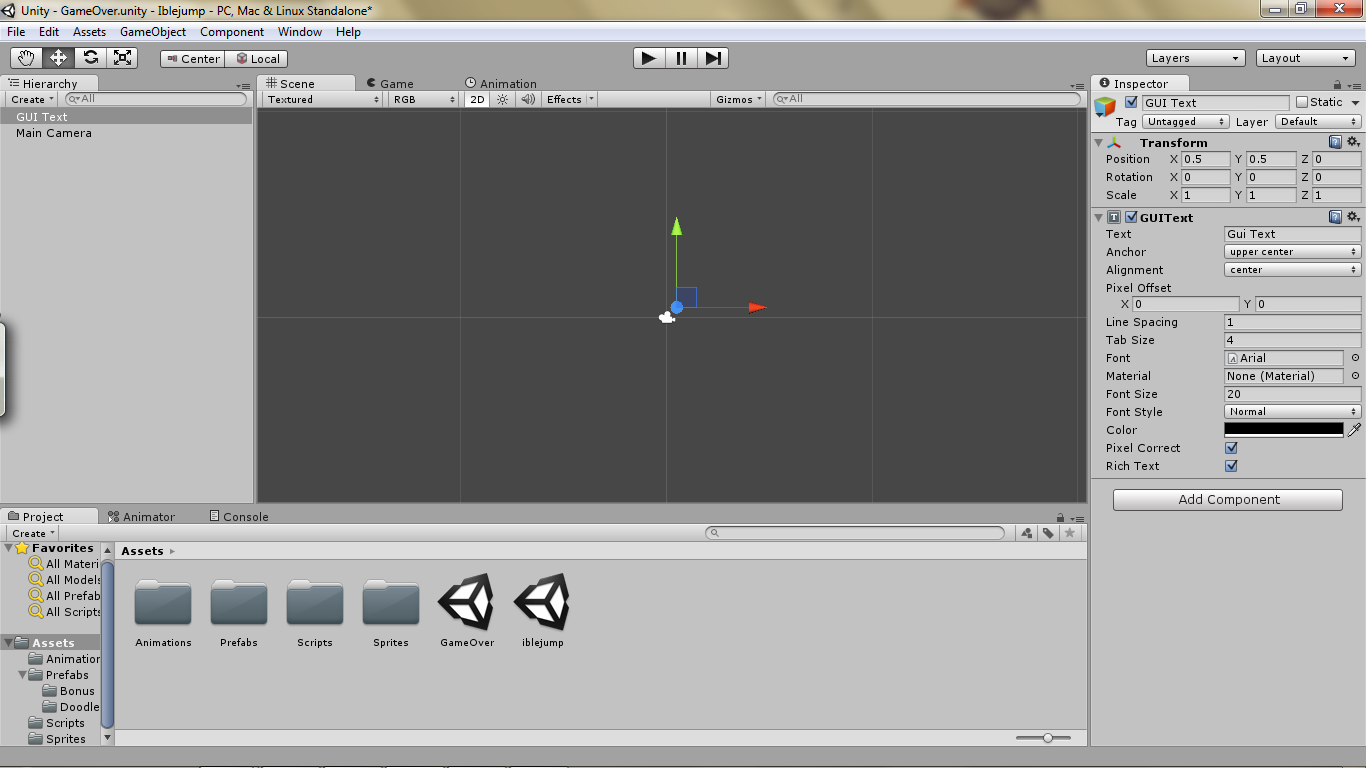Image resolution: width=1366 pixels, height=768 pixels.
Task: Start the game with the Play button
Action: click(649, 58)
